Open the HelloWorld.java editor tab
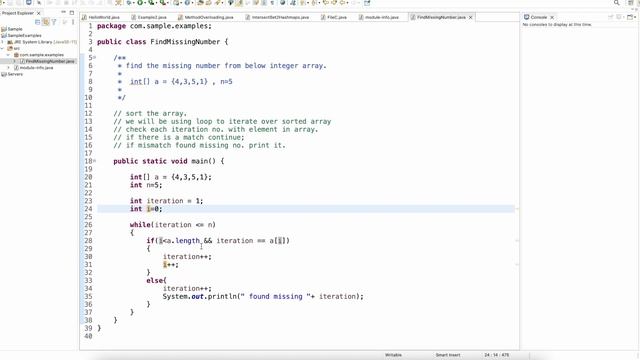Image resolution: width=640 pixels, height=360 pixels. tap(101, 17)
